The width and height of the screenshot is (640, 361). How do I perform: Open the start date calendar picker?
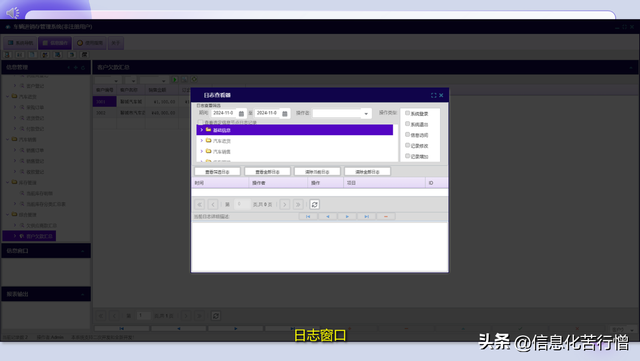(241, 114)
